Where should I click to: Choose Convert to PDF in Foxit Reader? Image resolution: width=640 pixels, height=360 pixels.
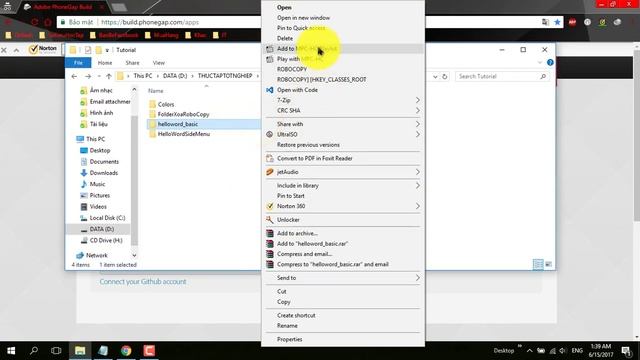(x=314, y=158)
